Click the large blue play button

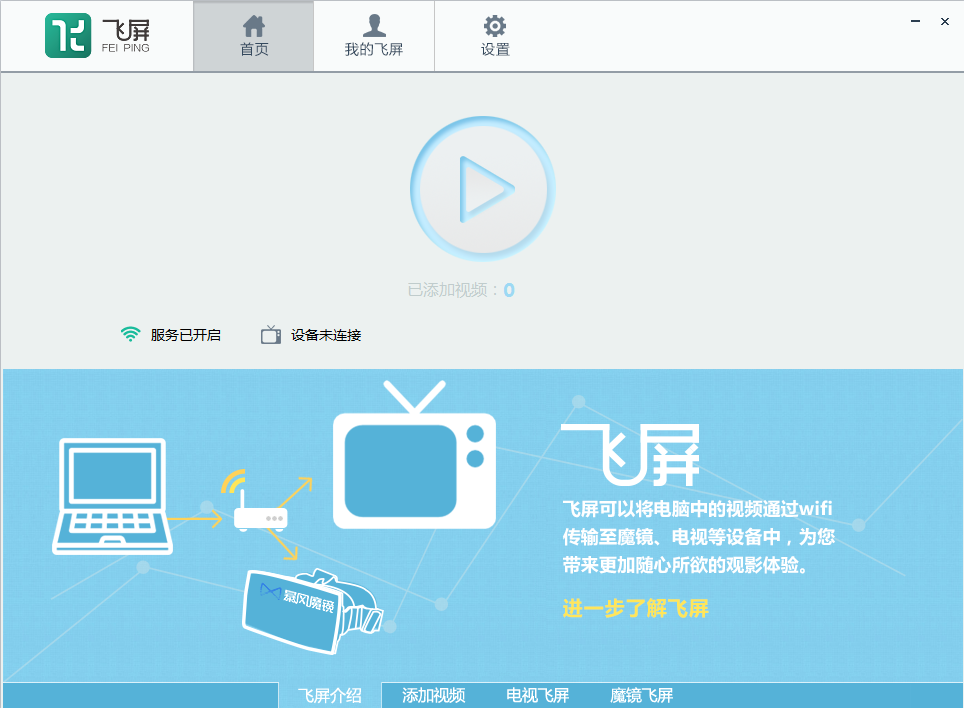point(483,189)
